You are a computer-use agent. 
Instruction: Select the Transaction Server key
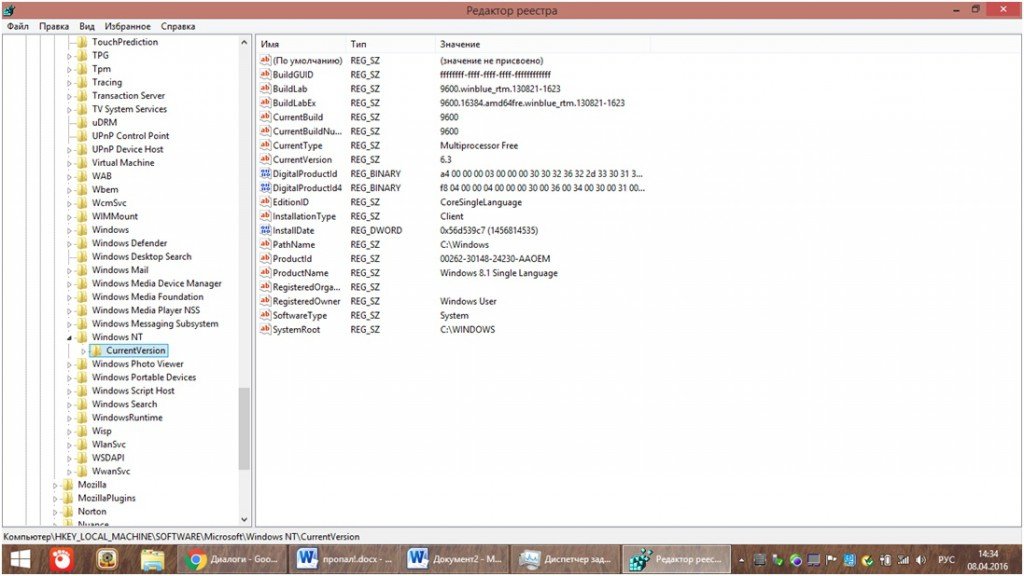pos(128,95)
